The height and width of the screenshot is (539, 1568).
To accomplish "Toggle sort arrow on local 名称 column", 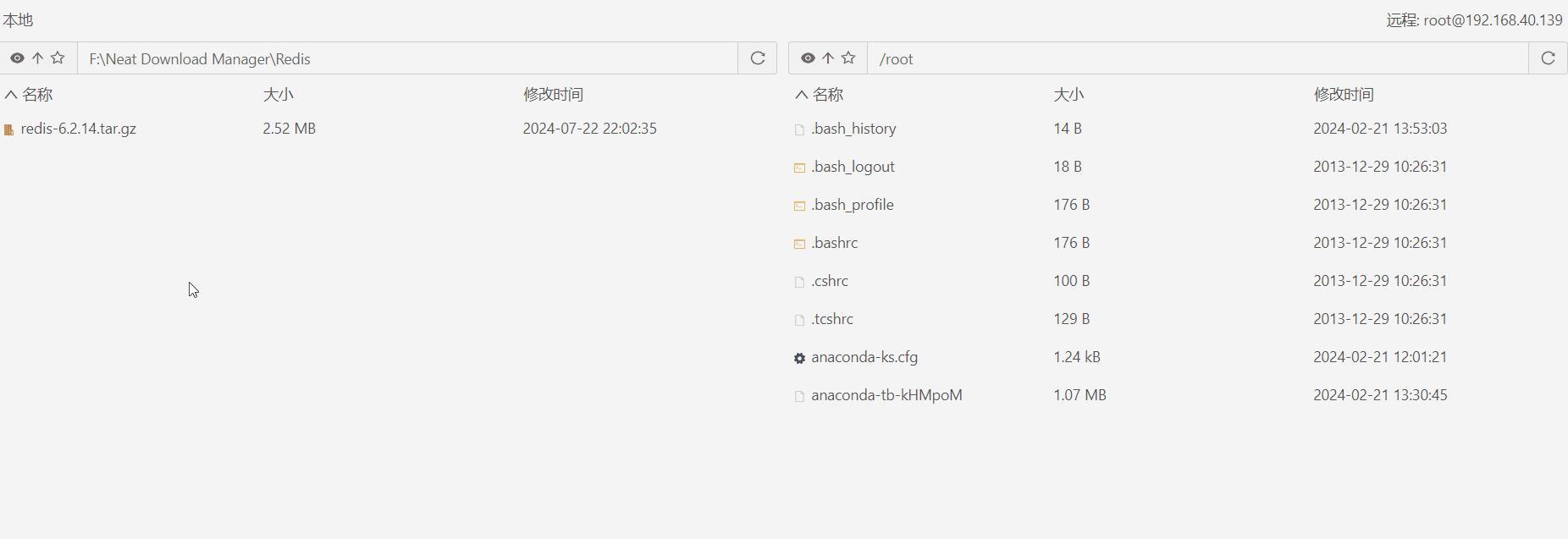I will (x=11, y=95).
